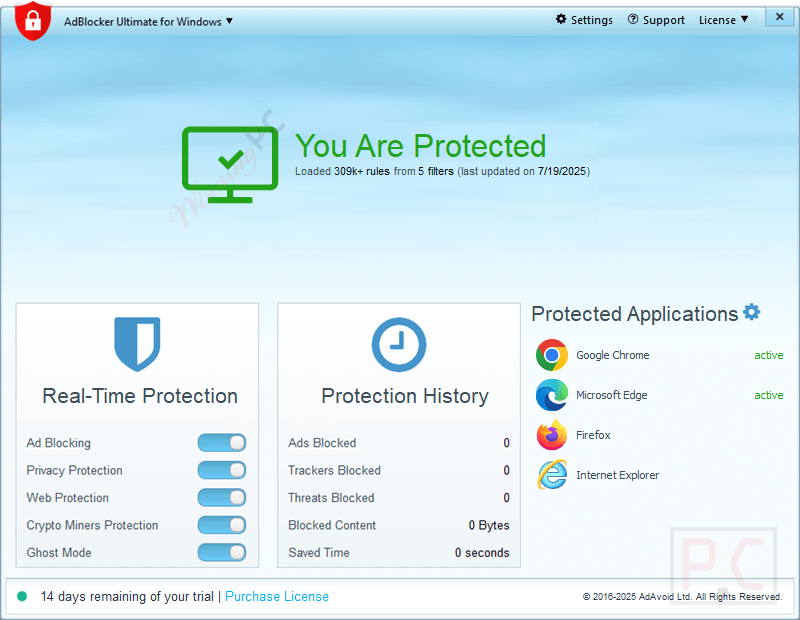The height and width of the screenshot is (620, 800).
Task: Click the Internet Explorer icon
Action: tap(552, 475)
